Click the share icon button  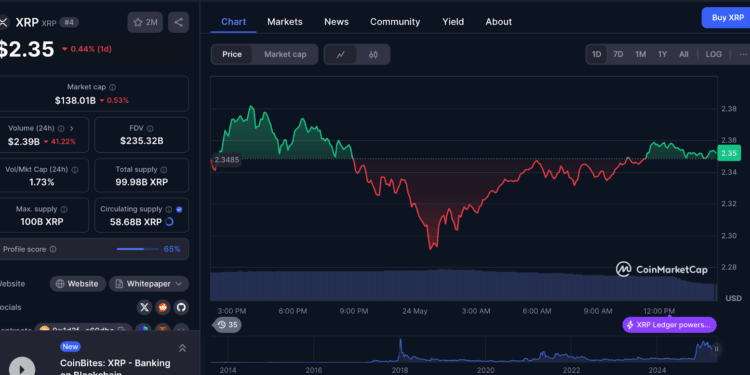[x=178, y=22]
